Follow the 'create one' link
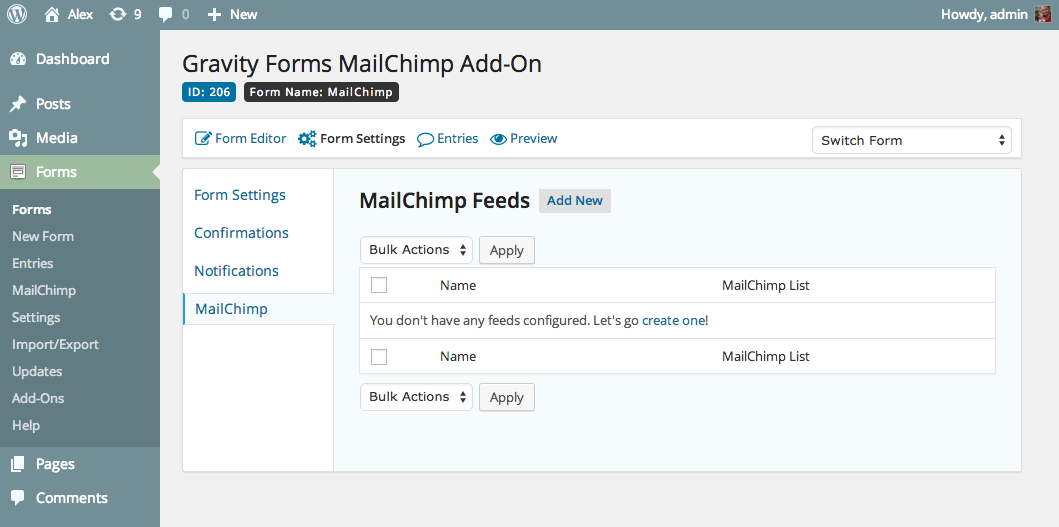This screenshot has width=1059, height=527. [674, 321]
